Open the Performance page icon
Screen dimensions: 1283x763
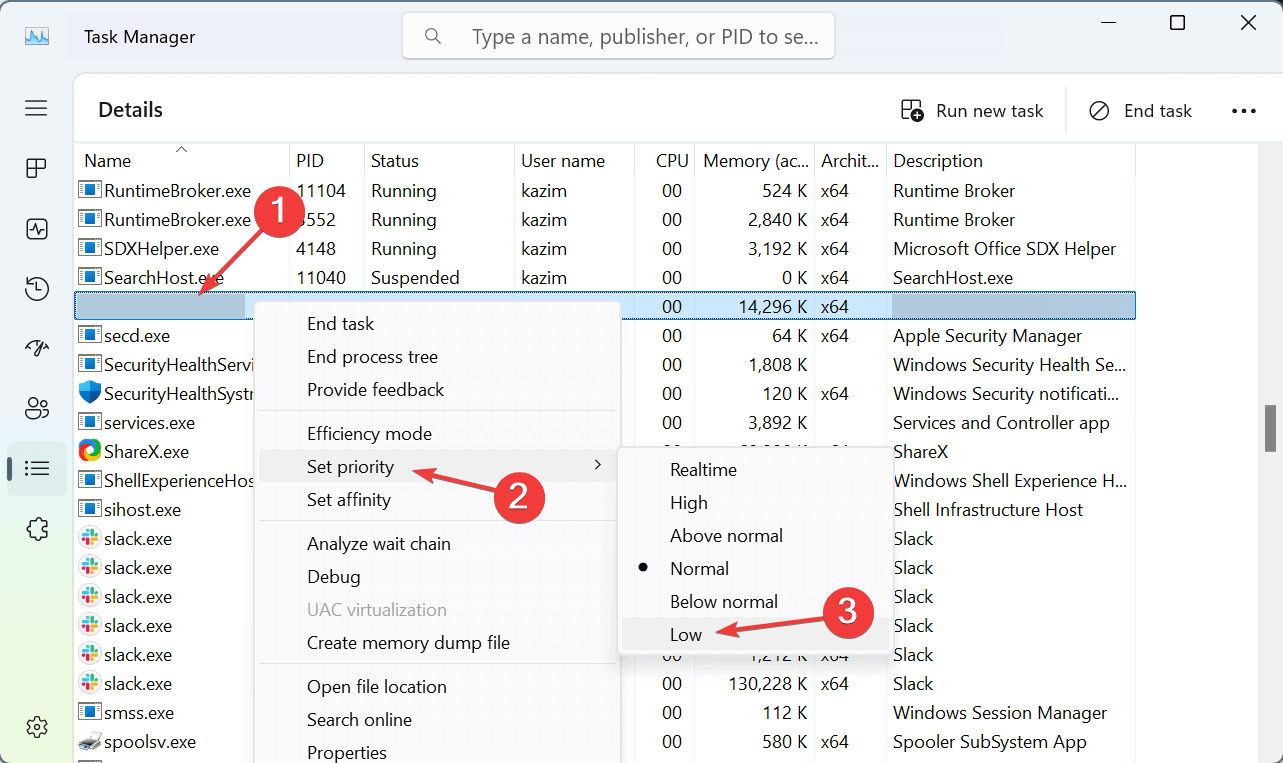click(x=37, y=229)
